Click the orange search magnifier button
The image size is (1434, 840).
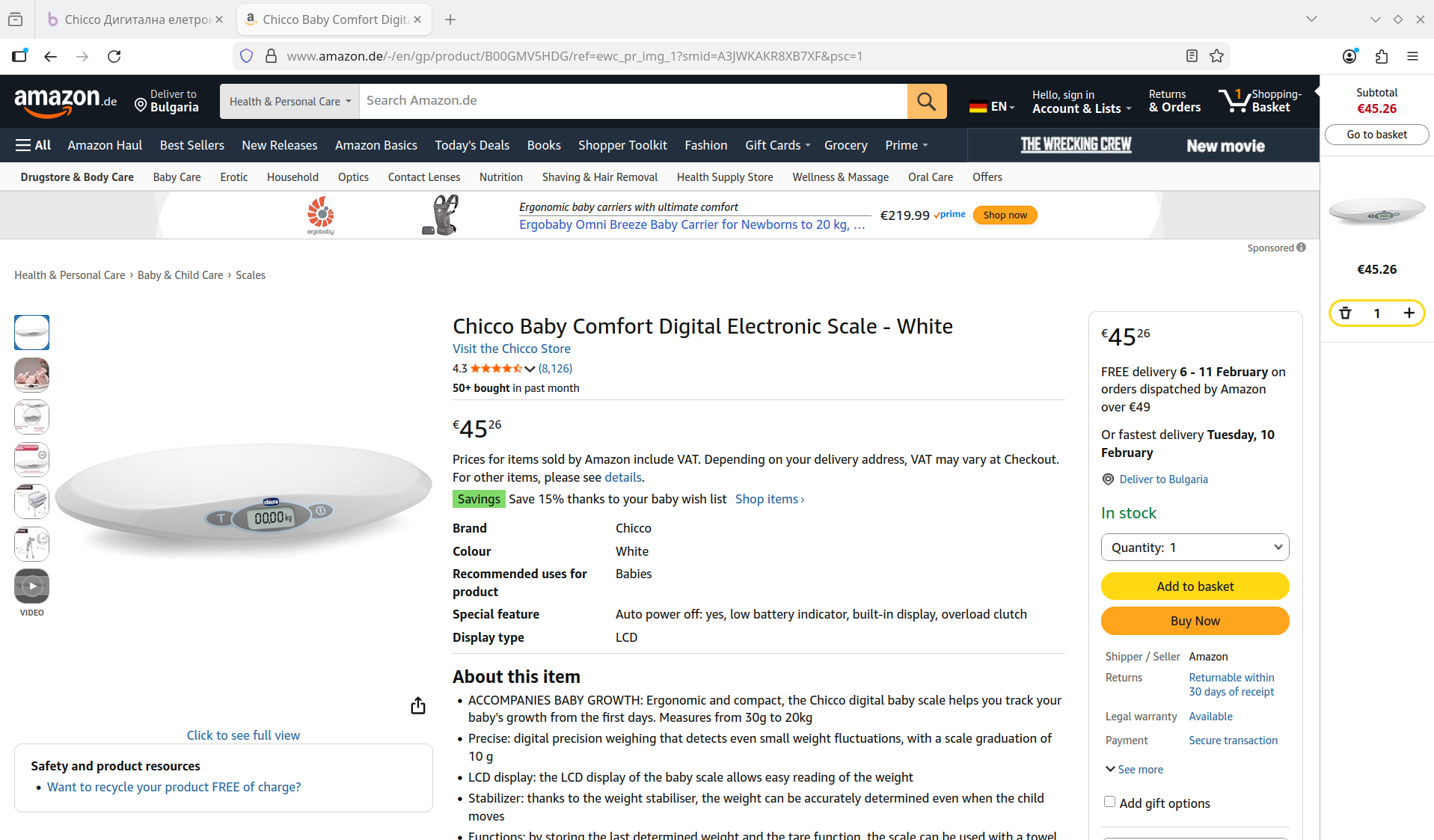pos(926,101)
